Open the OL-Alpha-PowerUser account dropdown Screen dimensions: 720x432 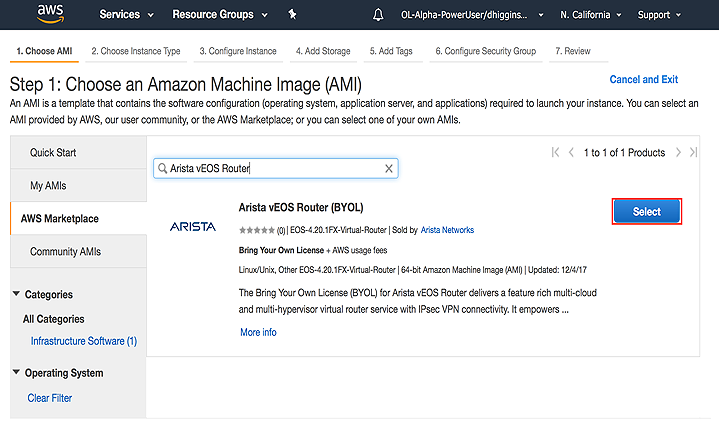(472, 15)
